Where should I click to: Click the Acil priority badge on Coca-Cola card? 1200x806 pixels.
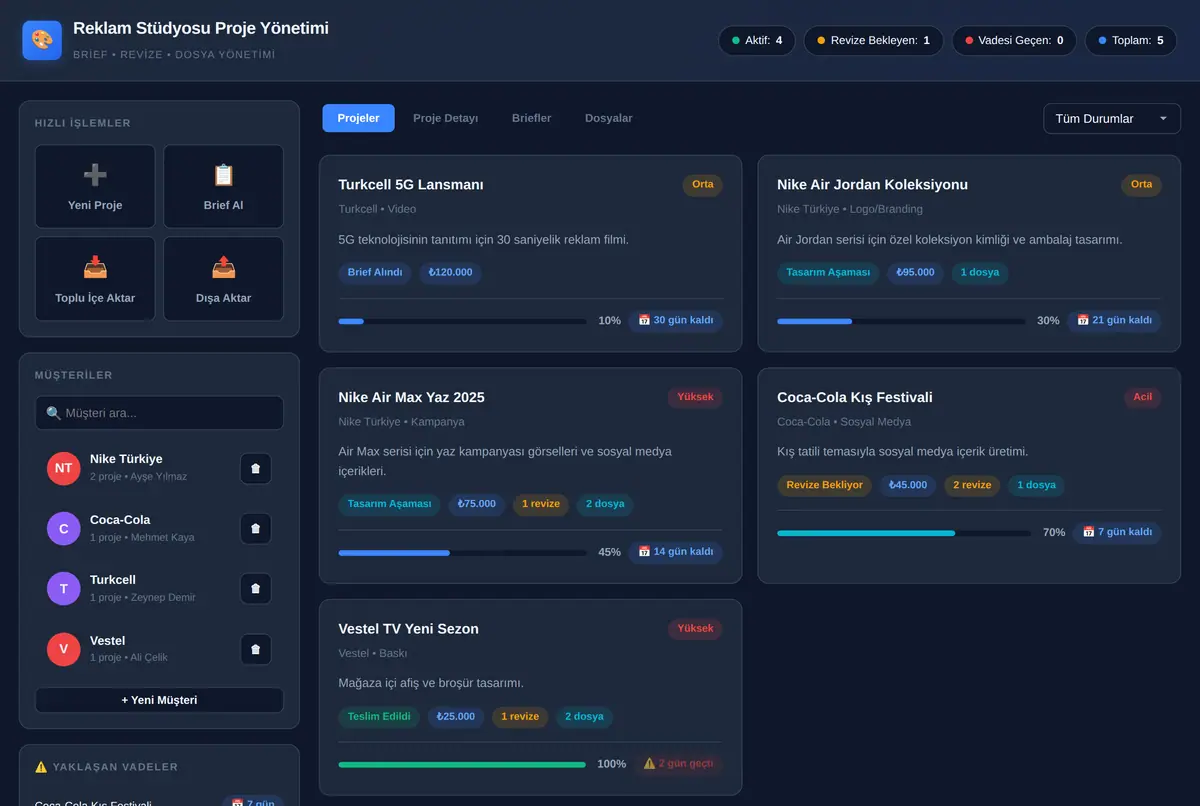pos(1142,397)
